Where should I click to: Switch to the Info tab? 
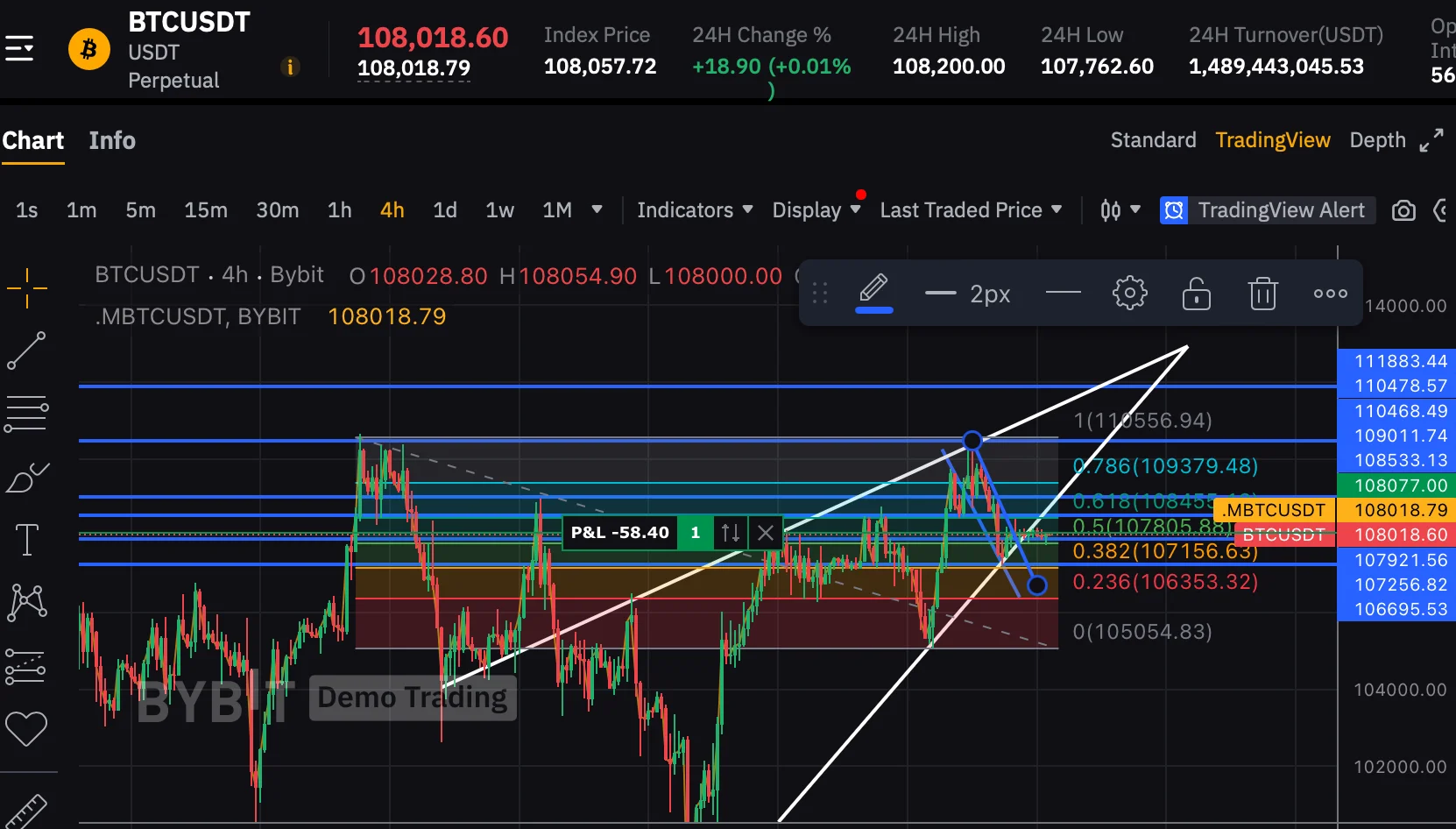point(112,140)
